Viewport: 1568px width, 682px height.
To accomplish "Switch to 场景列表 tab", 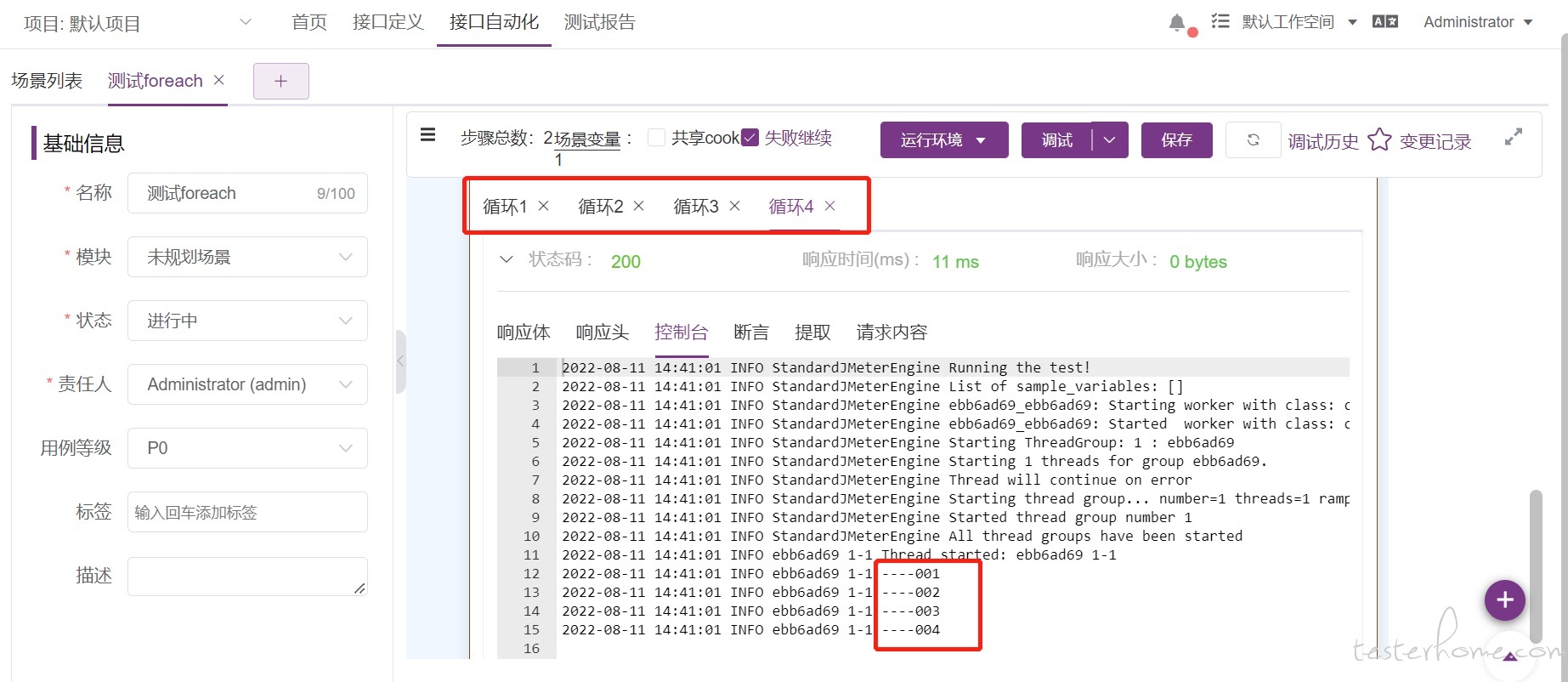I will pyautogui.click(x=47, y=81).
